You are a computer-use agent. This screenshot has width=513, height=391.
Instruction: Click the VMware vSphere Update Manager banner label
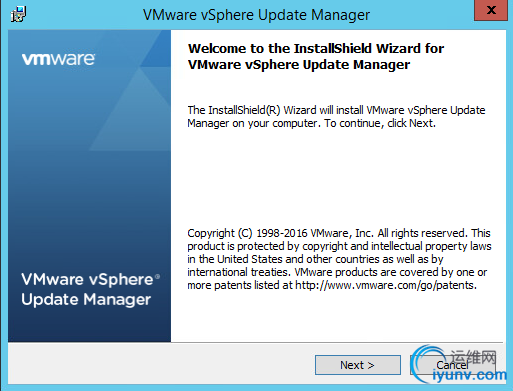(90, 289)
